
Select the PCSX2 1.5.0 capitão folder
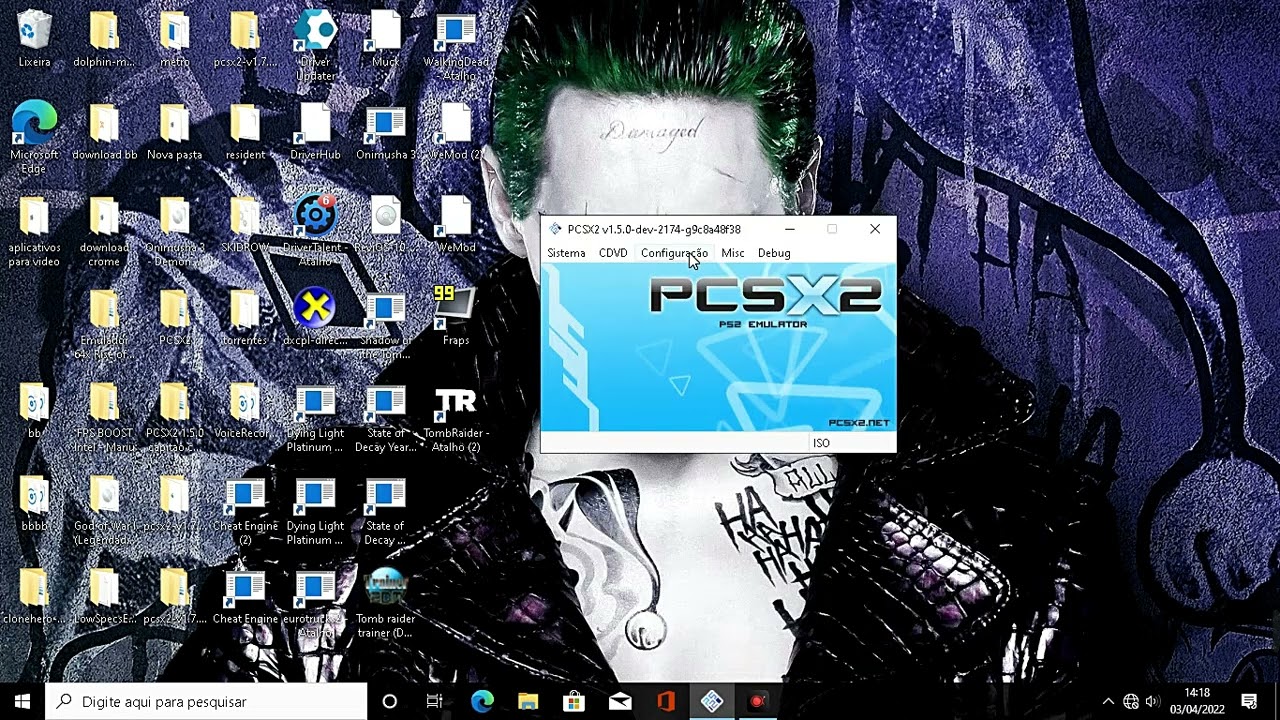(174, 417)
